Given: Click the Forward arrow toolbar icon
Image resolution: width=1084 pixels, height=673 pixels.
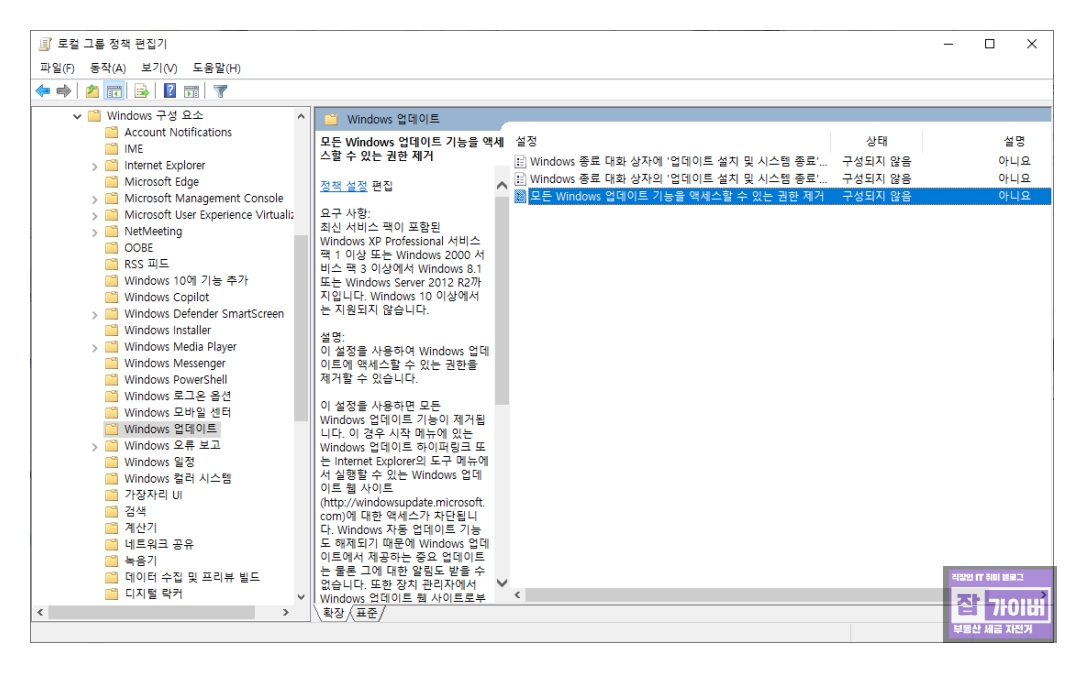Looking at the screenshot, I should click(64, 91).
